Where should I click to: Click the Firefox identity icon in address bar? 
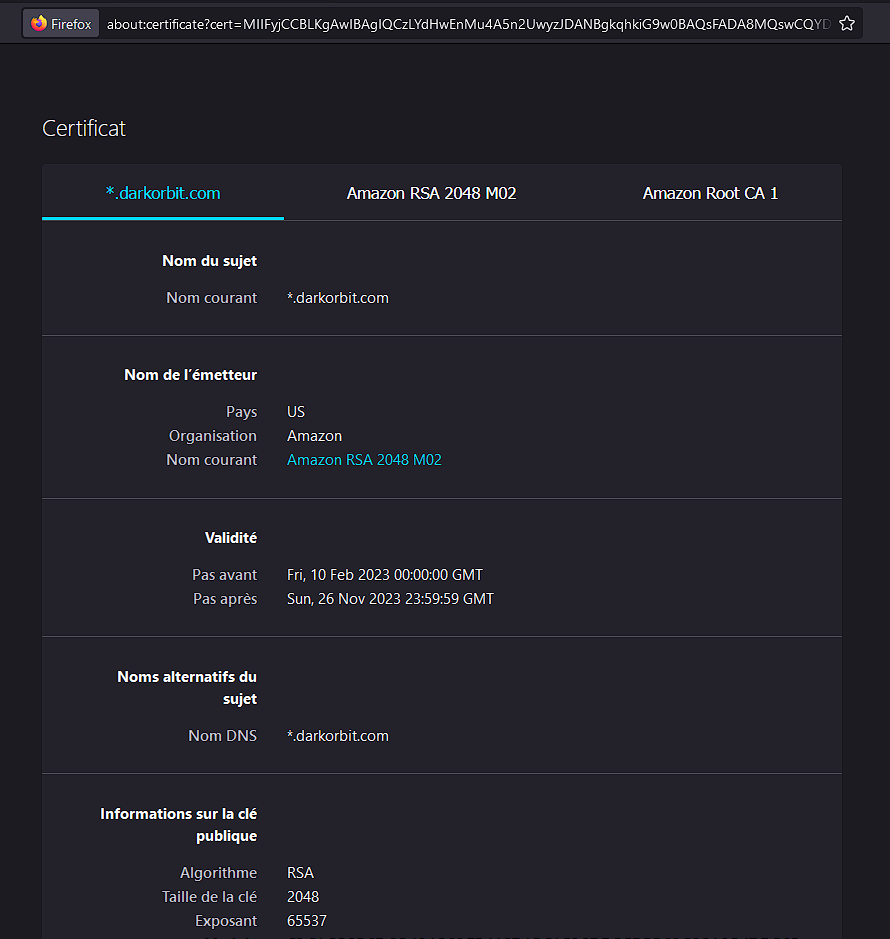point(60,24)
